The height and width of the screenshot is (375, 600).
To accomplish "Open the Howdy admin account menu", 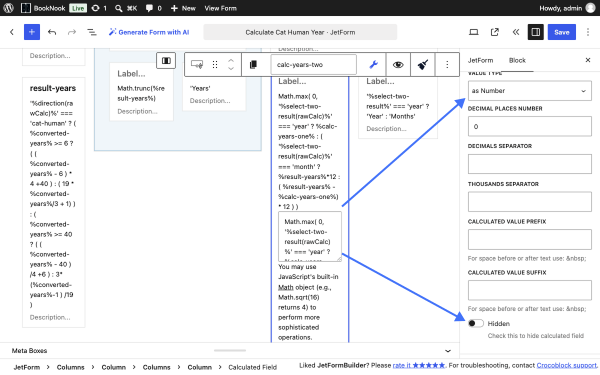I will [x=567, y=8].
